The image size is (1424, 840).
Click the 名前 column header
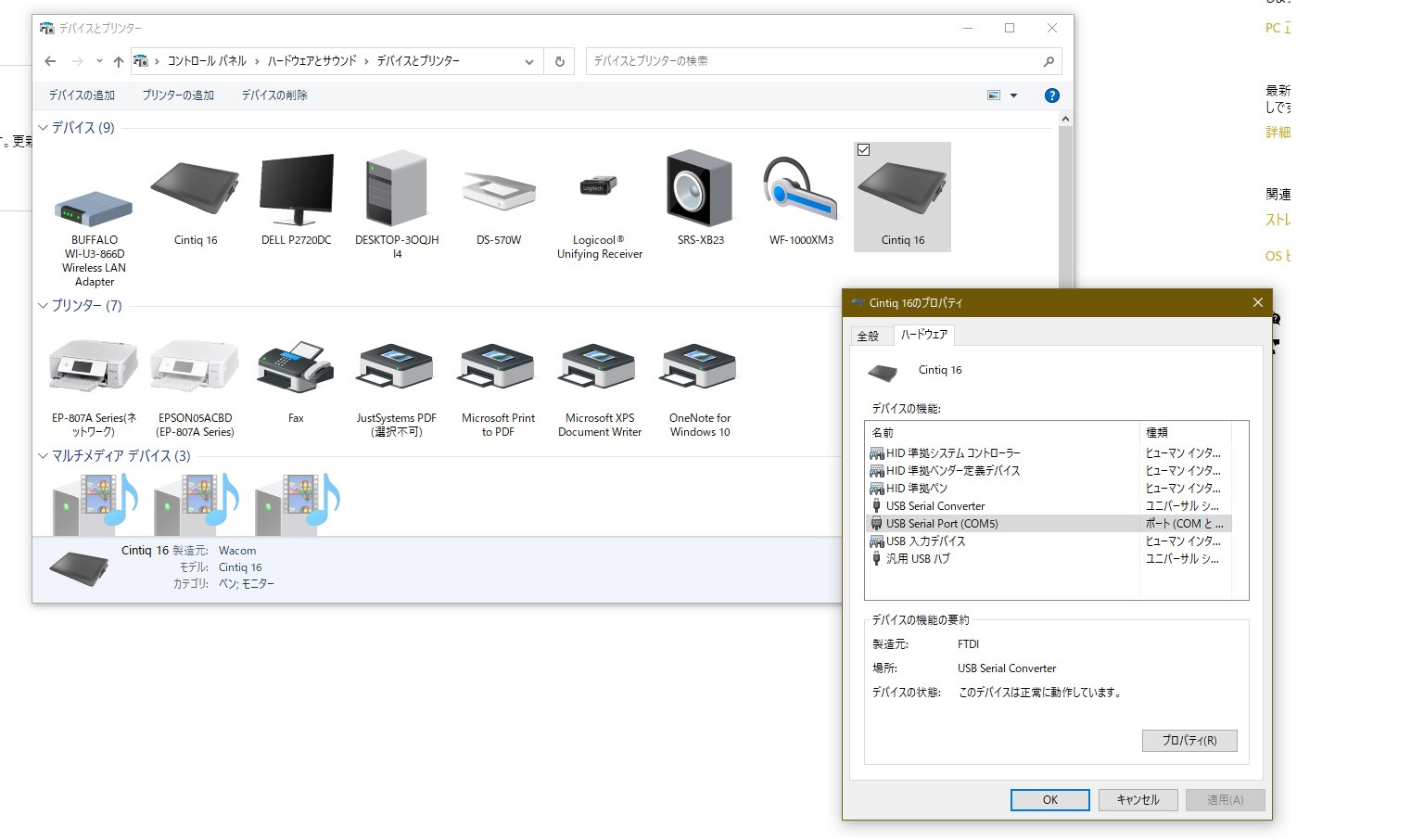click(x=1001, y=432)
